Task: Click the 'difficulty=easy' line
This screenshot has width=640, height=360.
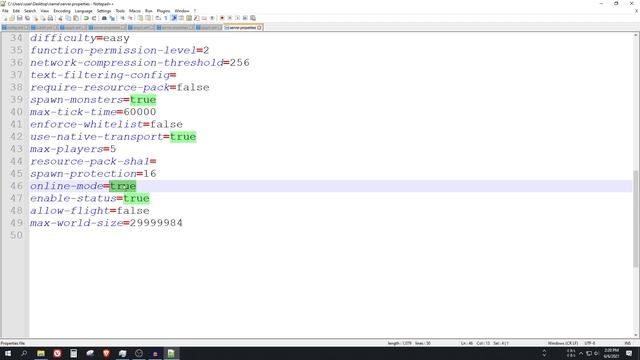Action: pyautogui.click(x=80, y=38)
